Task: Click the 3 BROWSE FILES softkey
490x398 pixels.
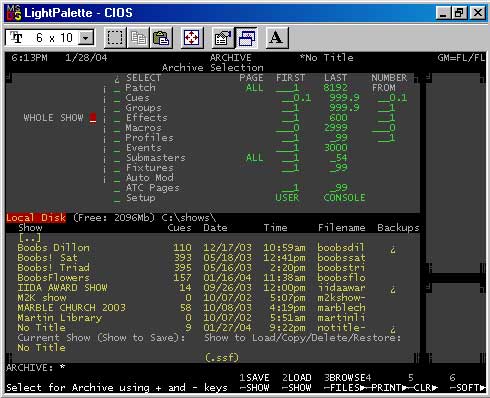Action: click(x=344, y=383)
